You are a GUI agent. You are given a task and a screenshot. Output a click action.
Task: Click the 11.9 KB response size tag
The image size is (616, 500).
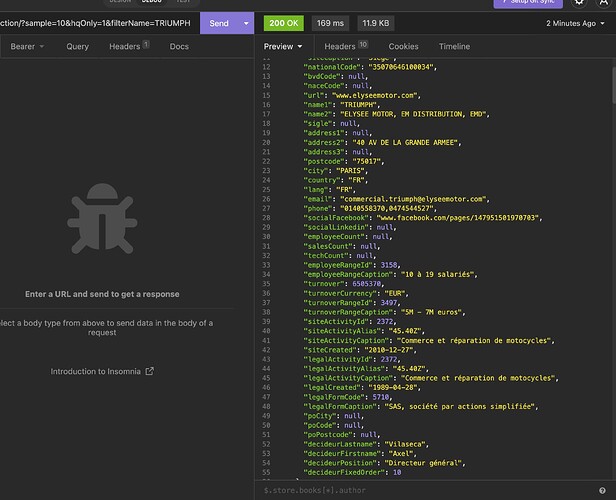pos(376,23)
